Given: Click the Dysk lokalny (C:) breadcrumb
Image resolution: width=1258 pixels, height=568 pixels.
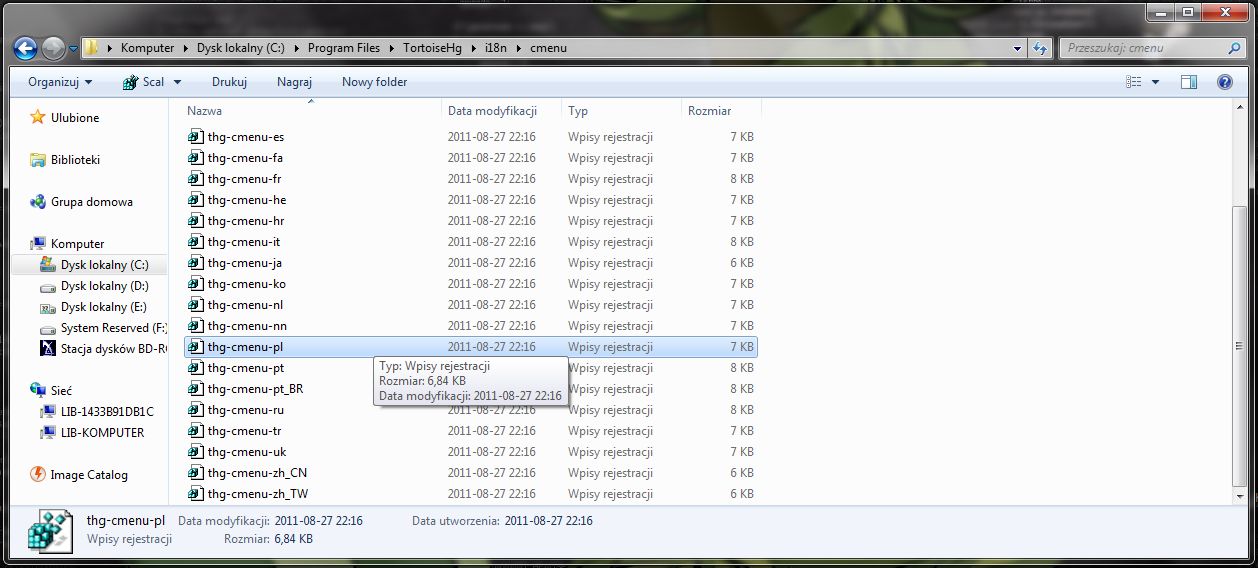Looking at the screenshot, I should 241,47.
